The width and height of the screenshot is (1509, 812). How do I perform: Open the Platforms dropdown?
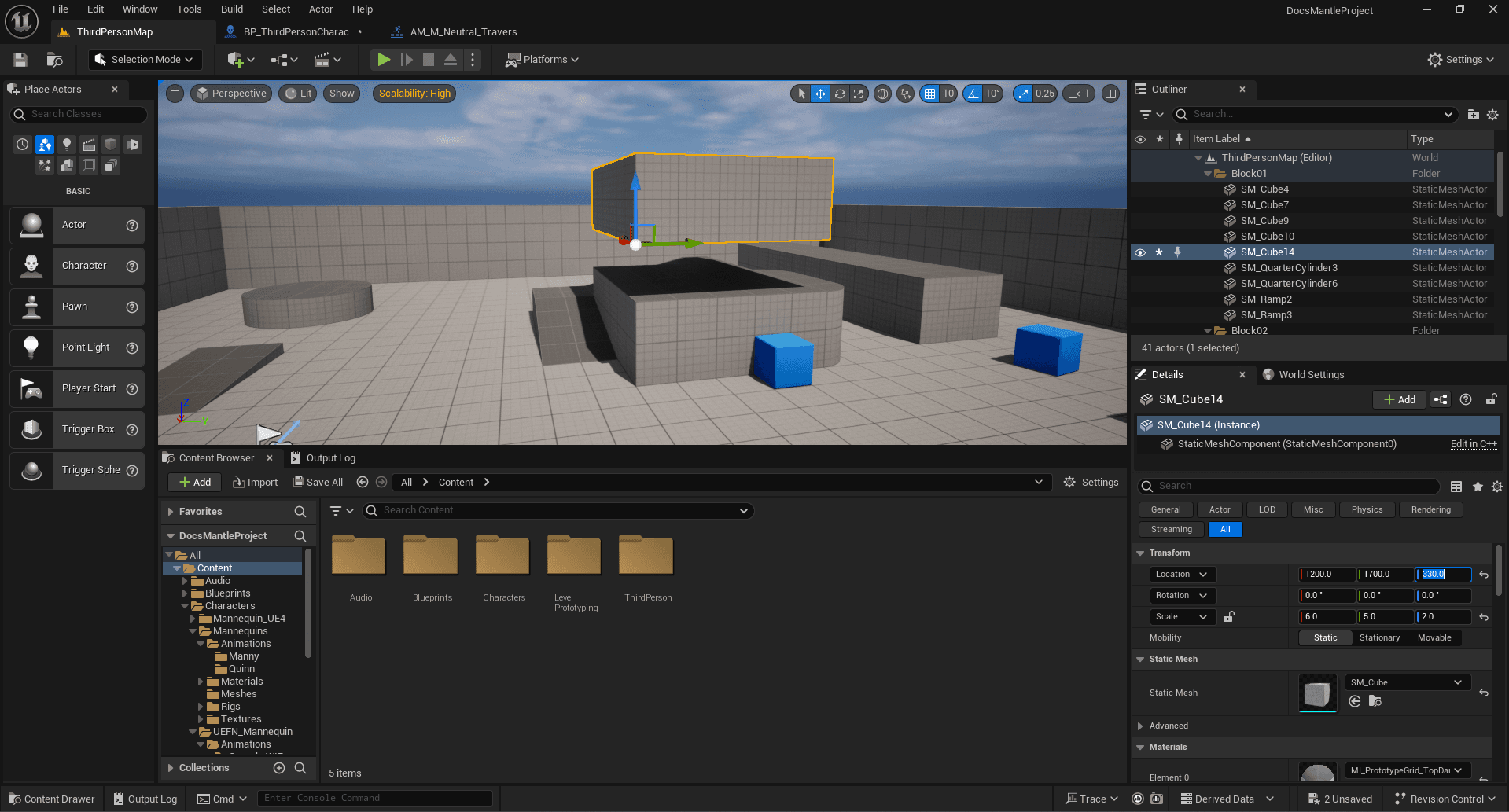pyautogui.click(x=542, y=60)
